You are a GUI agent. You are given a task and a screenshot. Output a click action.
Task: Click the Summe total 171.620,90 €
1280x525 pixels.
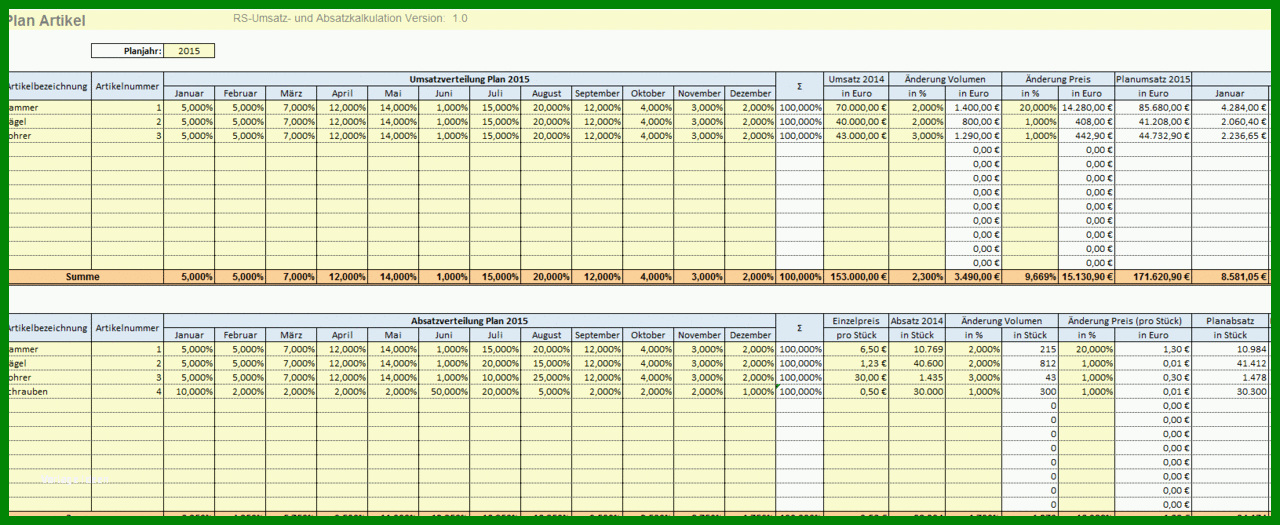[1153, 276]
